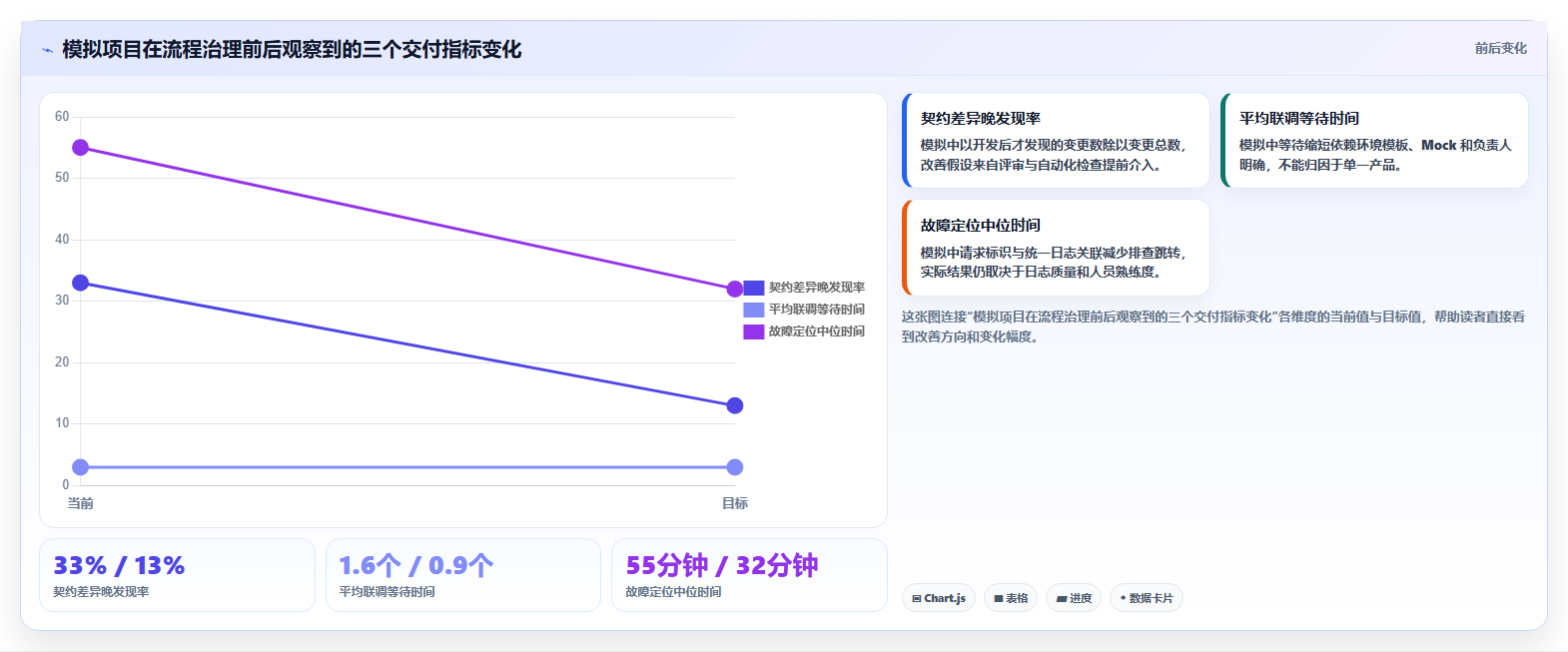The height and width of the screenshot is (652, 1568).
Task: Click the icon in the 表格 tag
Action: click(x=999, y=599)
